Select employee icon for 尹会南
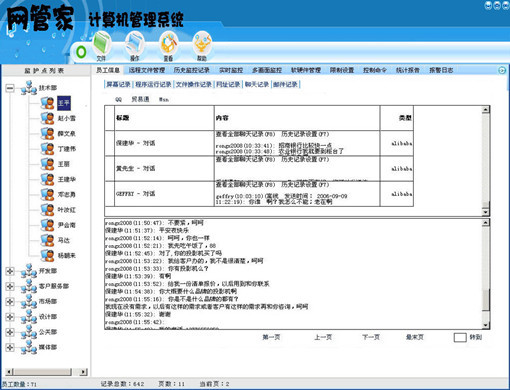This screenshot has width=510, height=390. (x=47, y=225)
